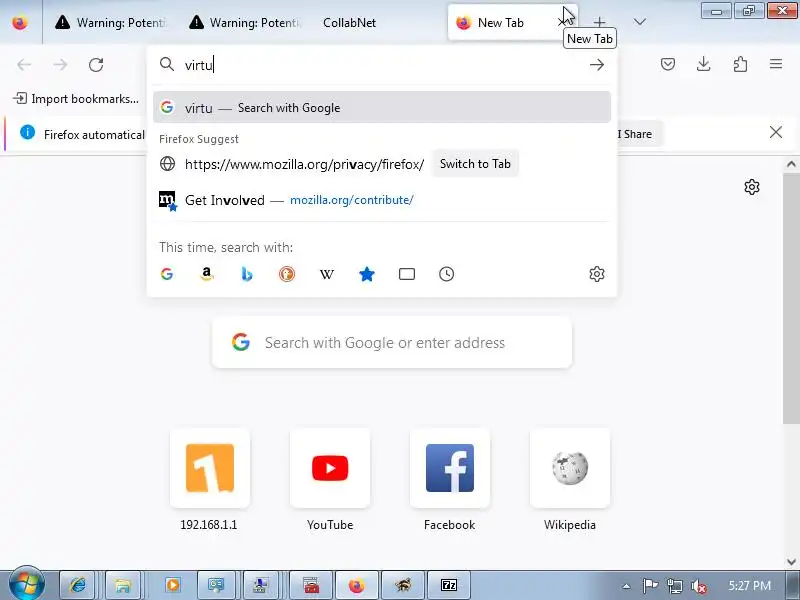800x600 pixels.
Task: Open Windows Media Player taskbar icon
Action: [172, 585]
